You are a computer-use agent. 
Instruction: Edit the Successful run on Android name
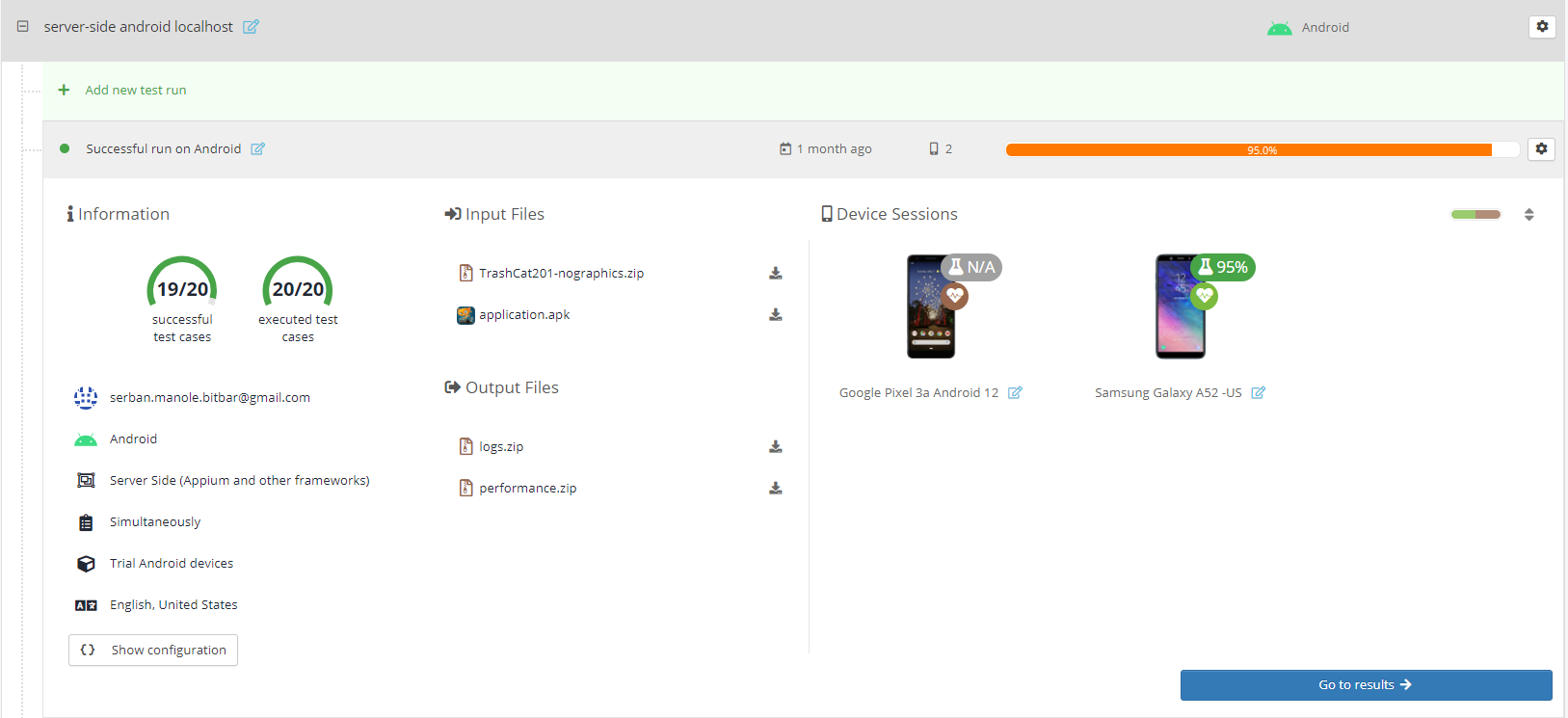(257, 149)
